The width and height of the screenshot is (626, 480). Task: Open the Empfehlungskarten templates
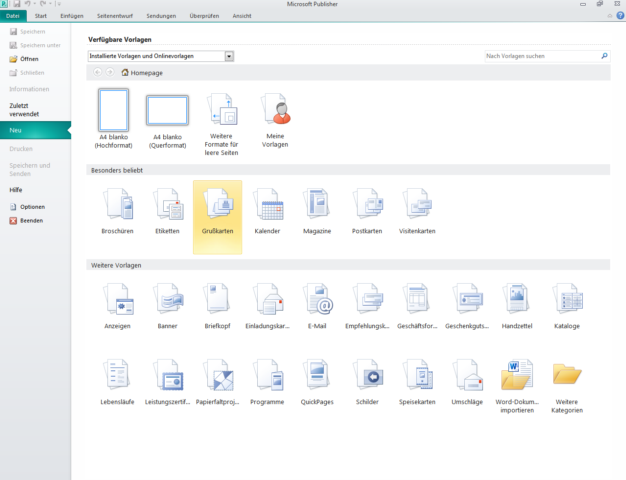point(367,306)
